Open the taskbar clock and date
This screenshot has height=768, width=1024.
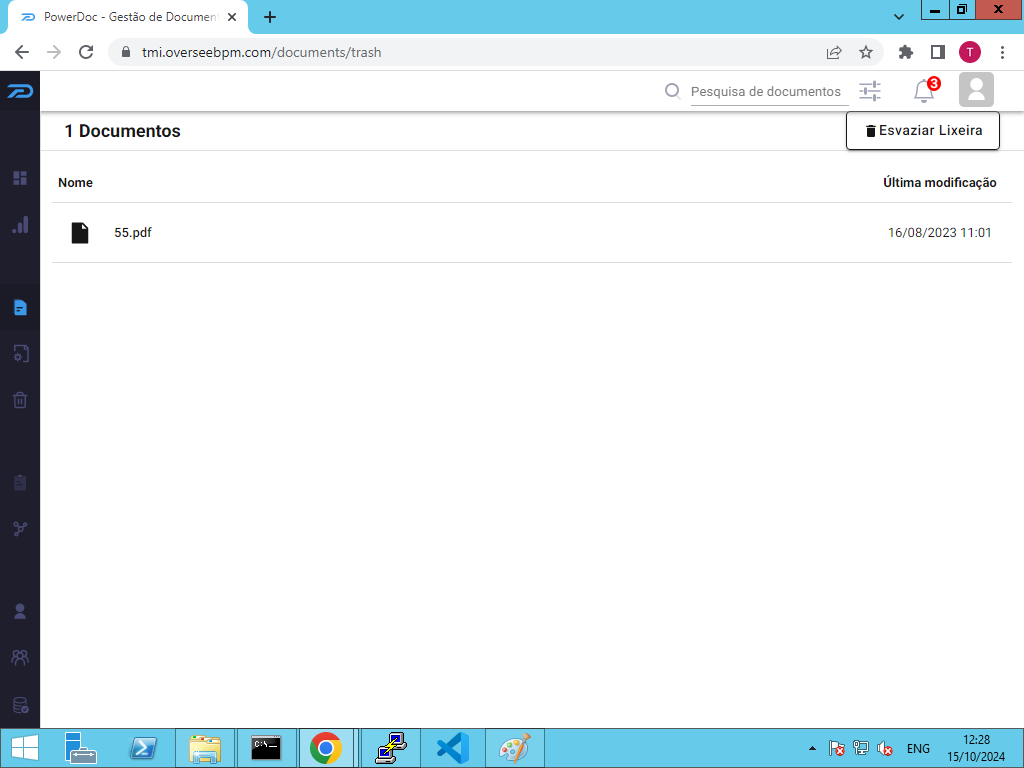pyautogui.click(x=976, y=748)
